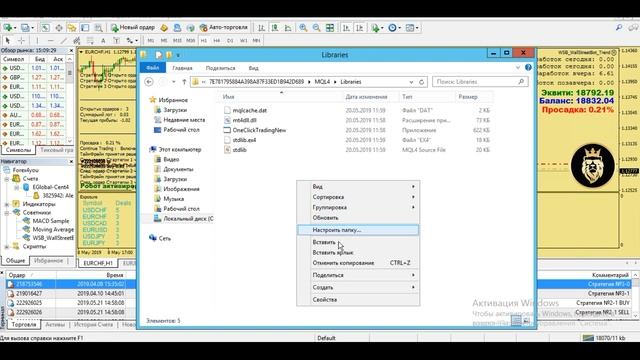Open the Вид ribbon tab
The image size is (640, 360).
click(253, 68)
